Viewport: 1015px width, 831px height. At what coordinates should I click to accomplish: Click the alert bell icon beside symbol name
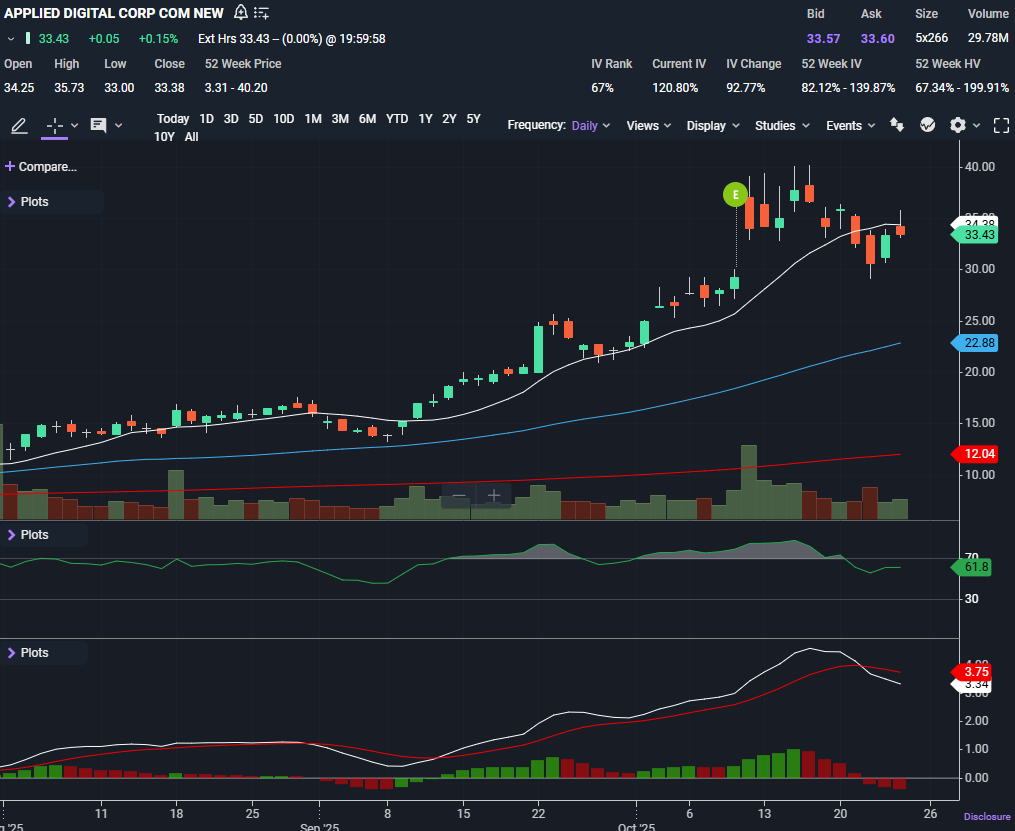tap(240, 12)
